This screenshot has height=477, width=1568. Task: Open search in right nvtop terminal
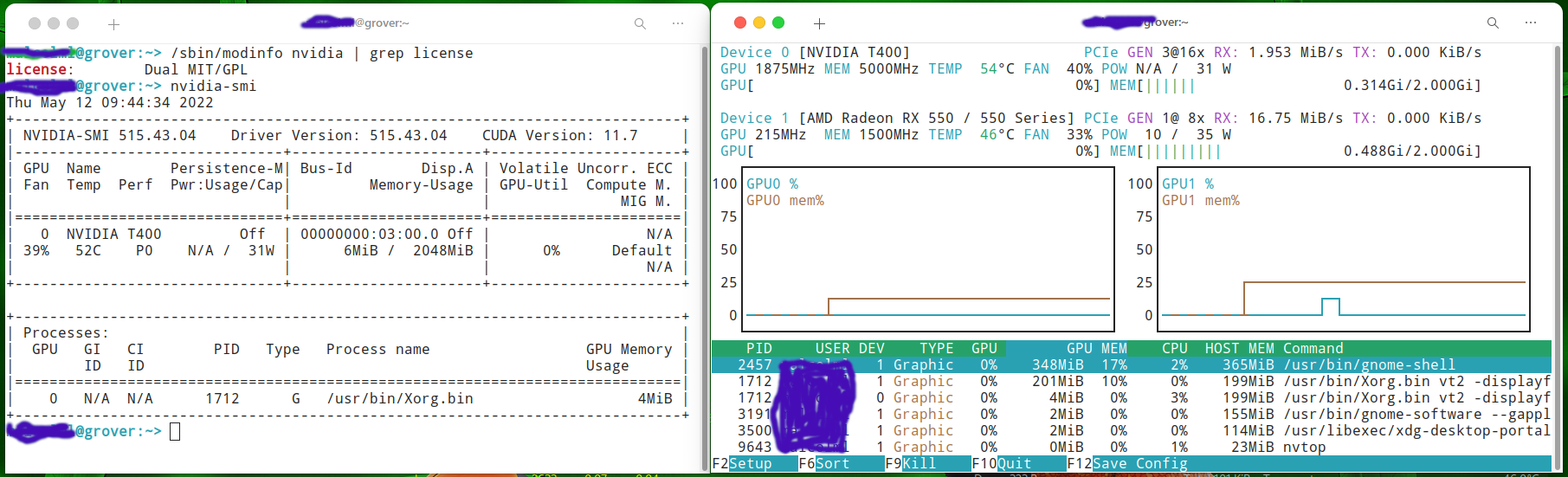coord(1493,23)
